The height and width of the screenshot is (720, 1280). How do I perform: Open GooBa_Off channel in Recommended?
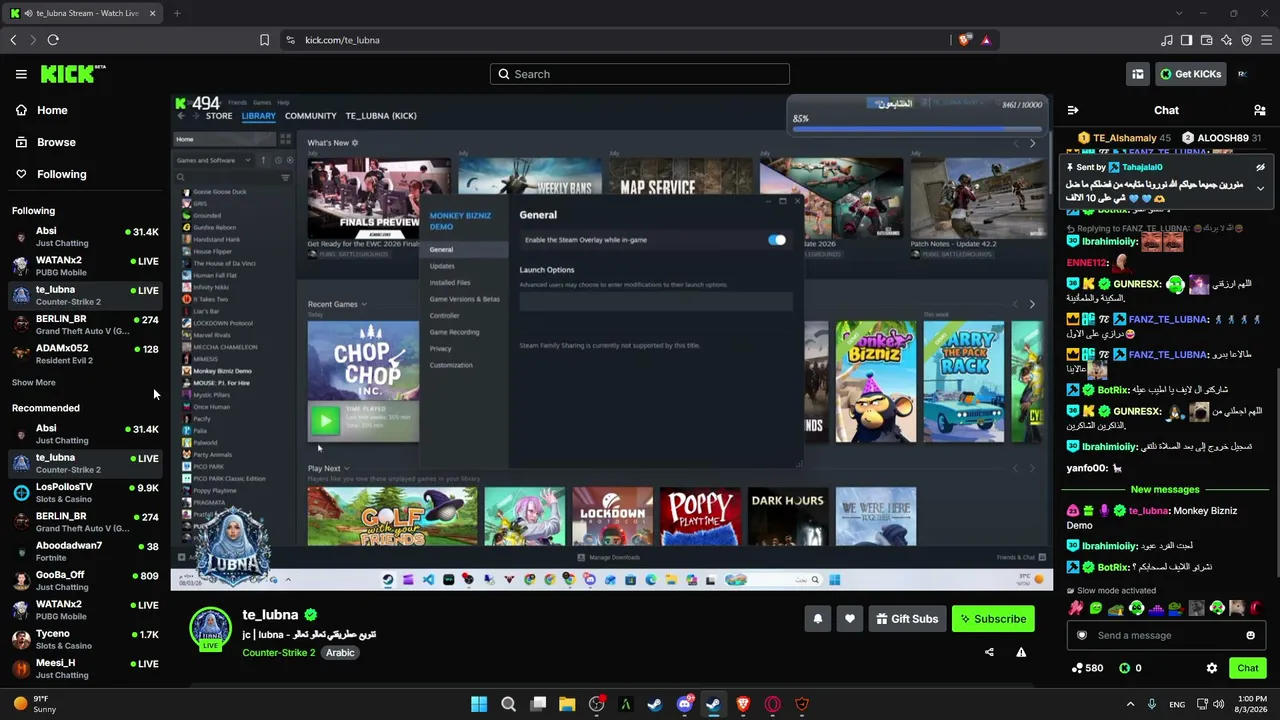[85, 581]
